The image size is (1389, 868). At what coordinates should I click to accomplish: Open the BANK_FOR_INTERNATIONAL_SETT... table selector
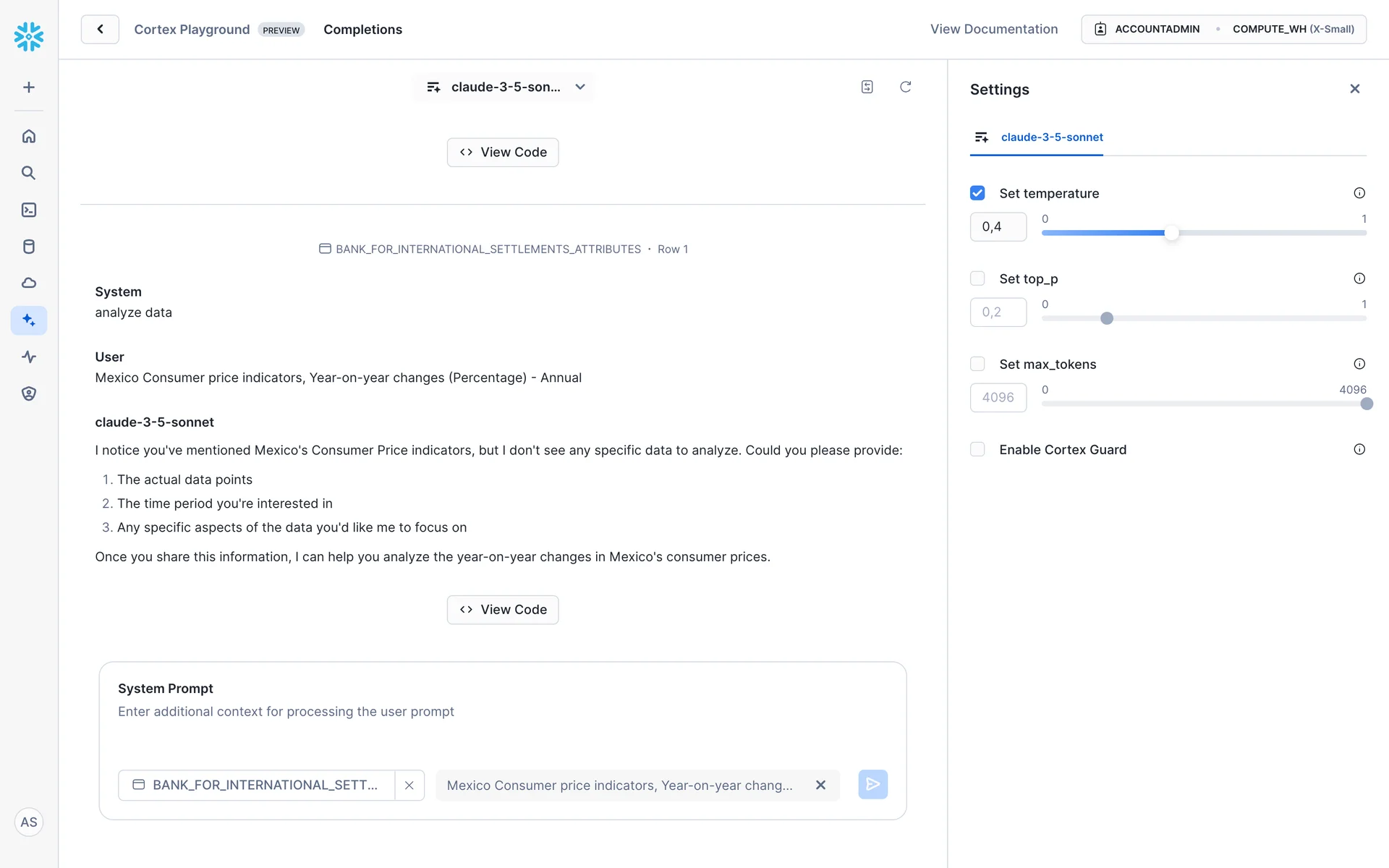click(257, 785)
